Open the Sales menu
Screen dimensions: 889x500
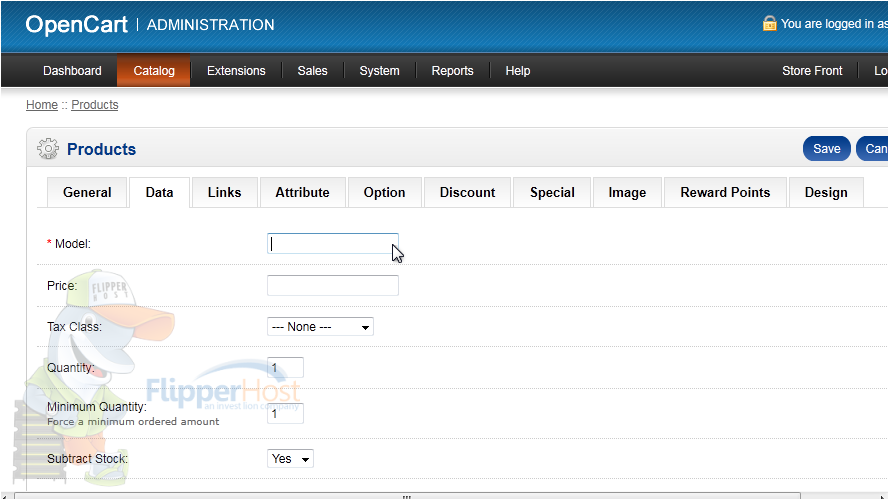tap(312, 71)
